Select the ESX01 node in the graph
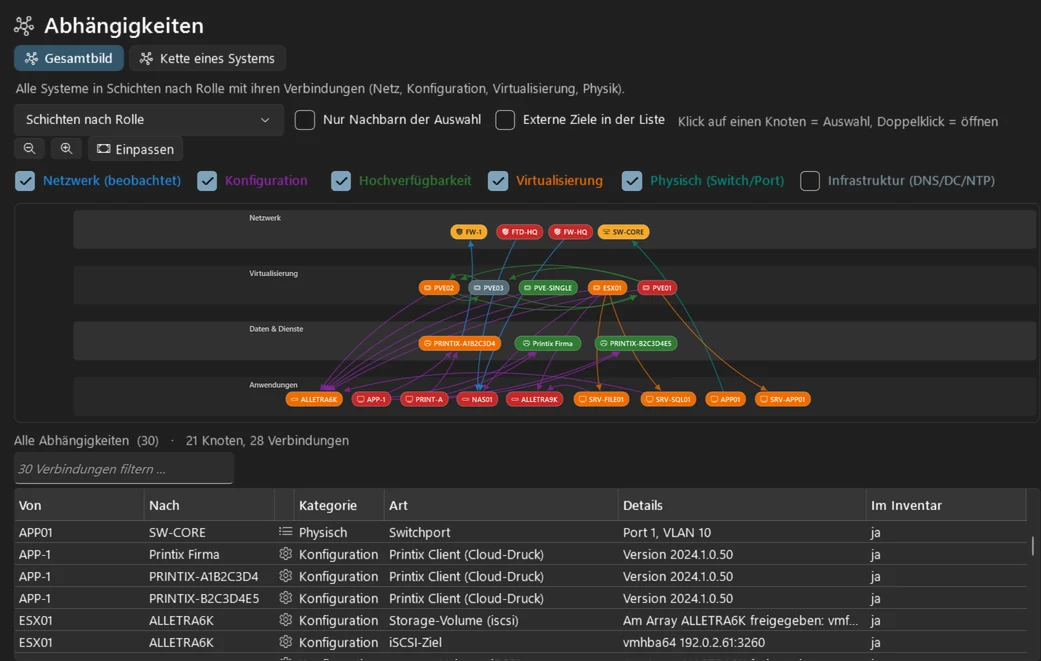The height and width of the screenshot is (661, 1041). (x=607, y=287)
